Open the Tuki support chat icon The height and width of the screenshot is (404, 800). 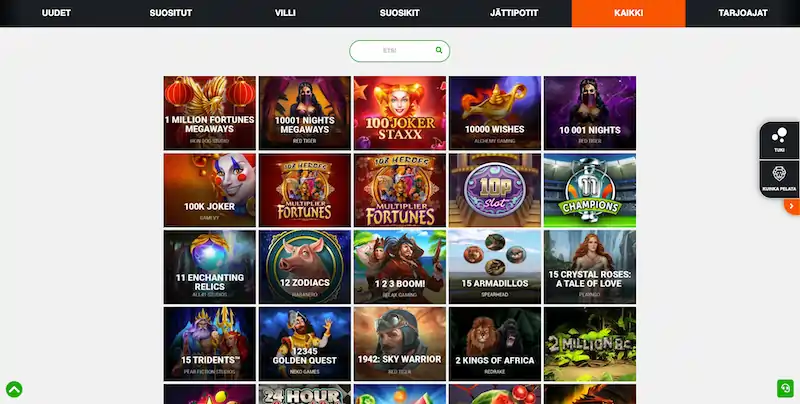click(779, 140)
